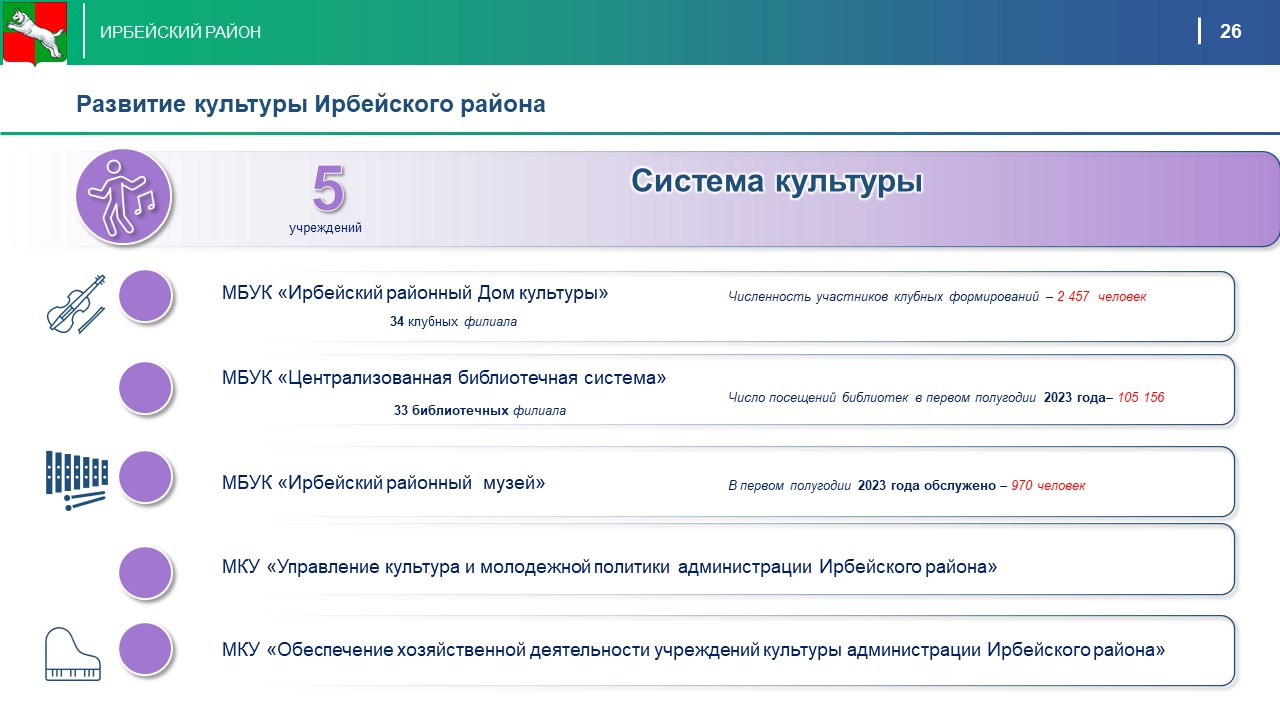Image resolution: width=1280 pixels, height=720 pixels.
Task: Select the «34 клубных филиала» text
Action: click(x=453, y=322)
